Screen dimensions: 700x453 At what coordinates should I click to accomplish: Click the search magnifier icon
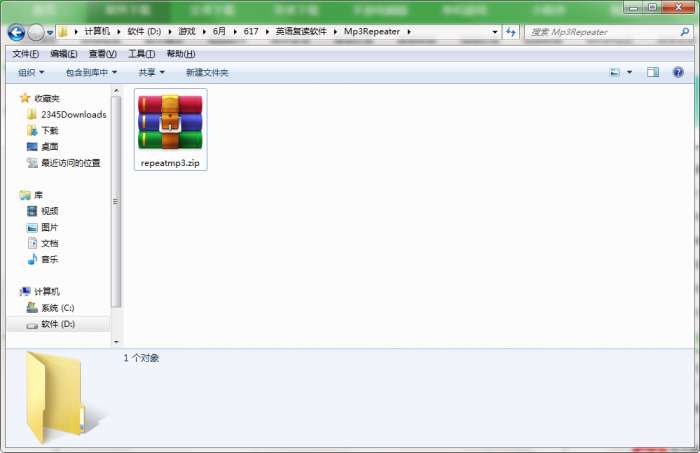(685, 32)
